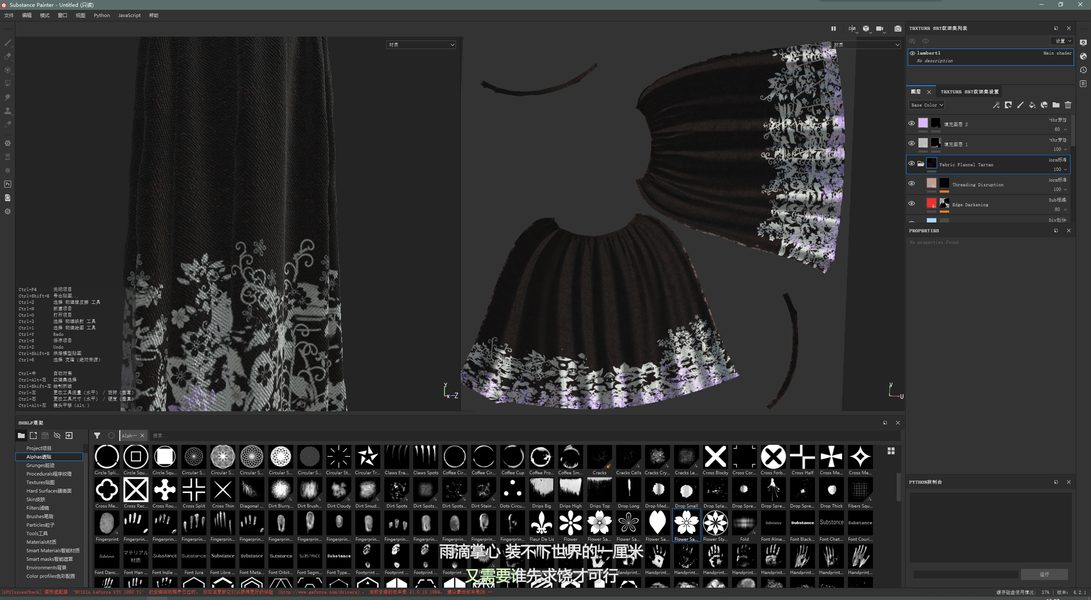Image resolution: width=1091 pixels, height=600 pixels.
Task: Select Brushes category in shelf
Action: pyautogui.click(x=40, y=516)
